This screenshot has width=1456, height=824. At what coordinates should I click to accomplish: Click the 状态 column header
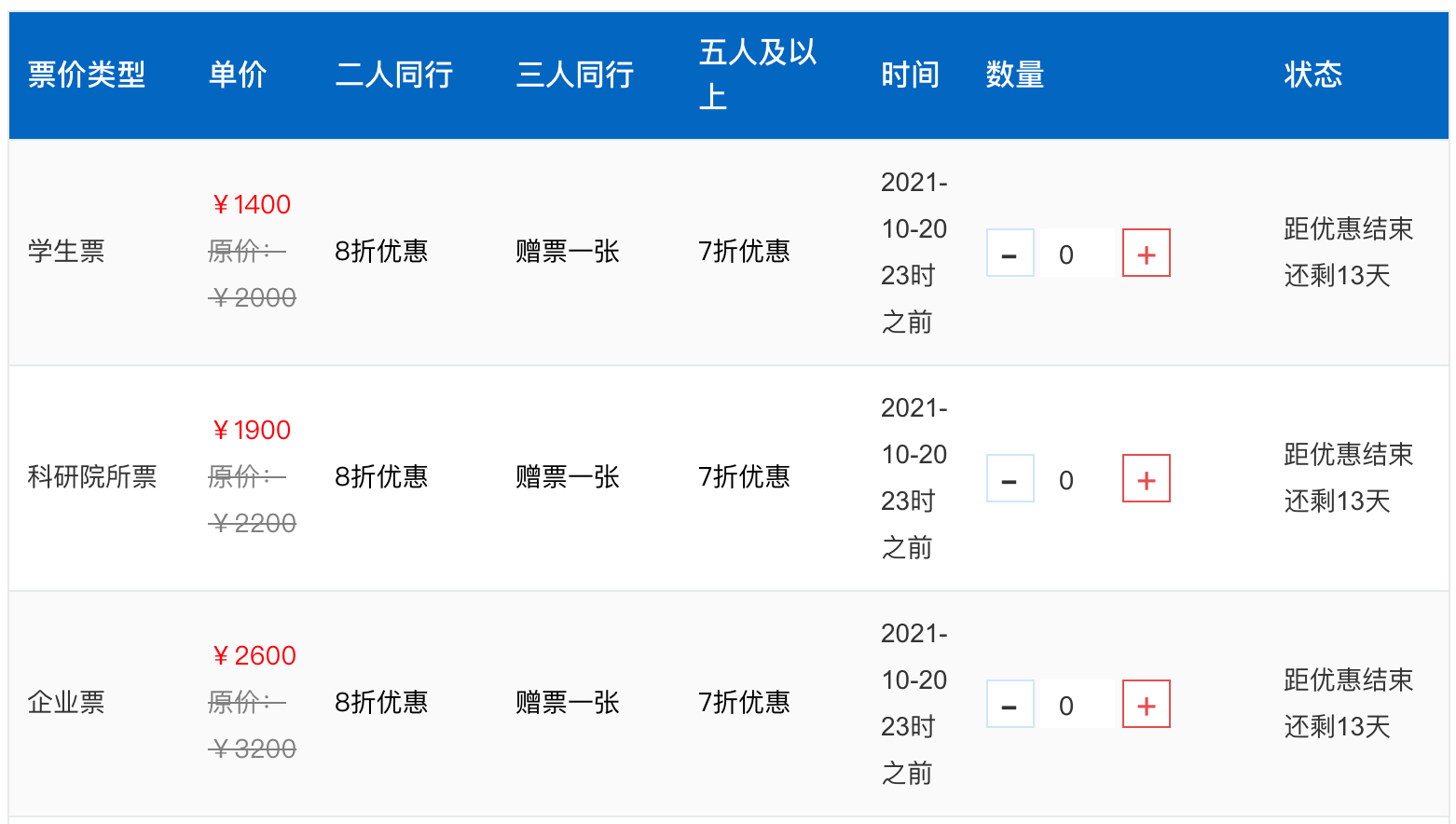tap(1312, 75)
